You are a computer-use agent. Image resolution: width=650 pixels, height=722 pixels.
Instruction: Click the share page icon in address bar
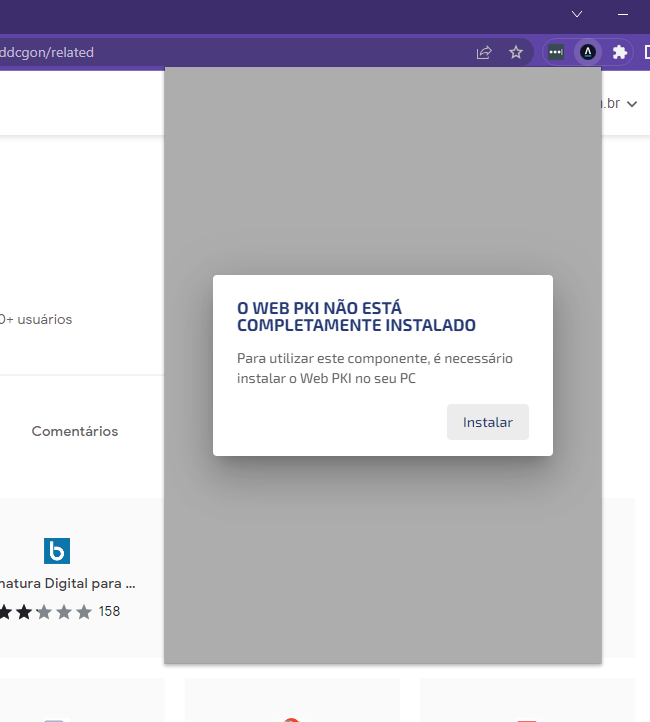coord(484,52)
